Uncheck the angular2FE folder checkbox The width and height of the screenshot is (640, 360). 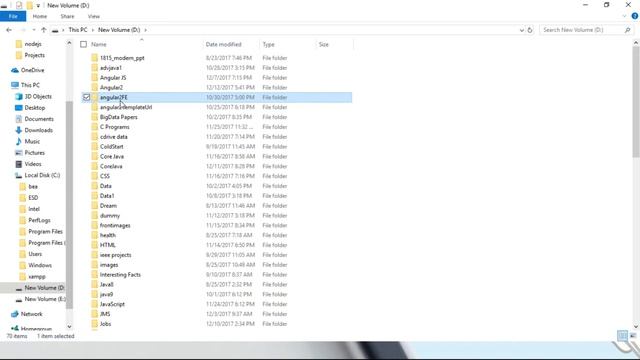[87, 97]
